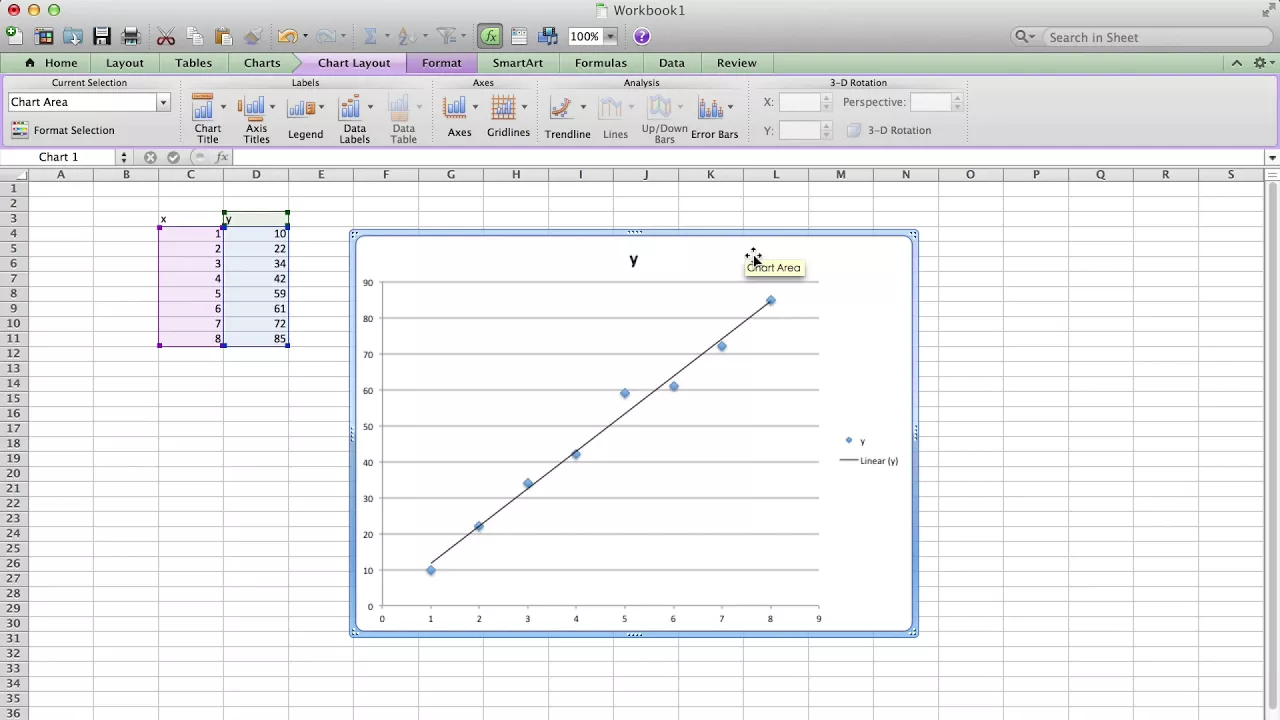Click row header 20
This screenshot has height=720, width=1280.
(14, 474)
